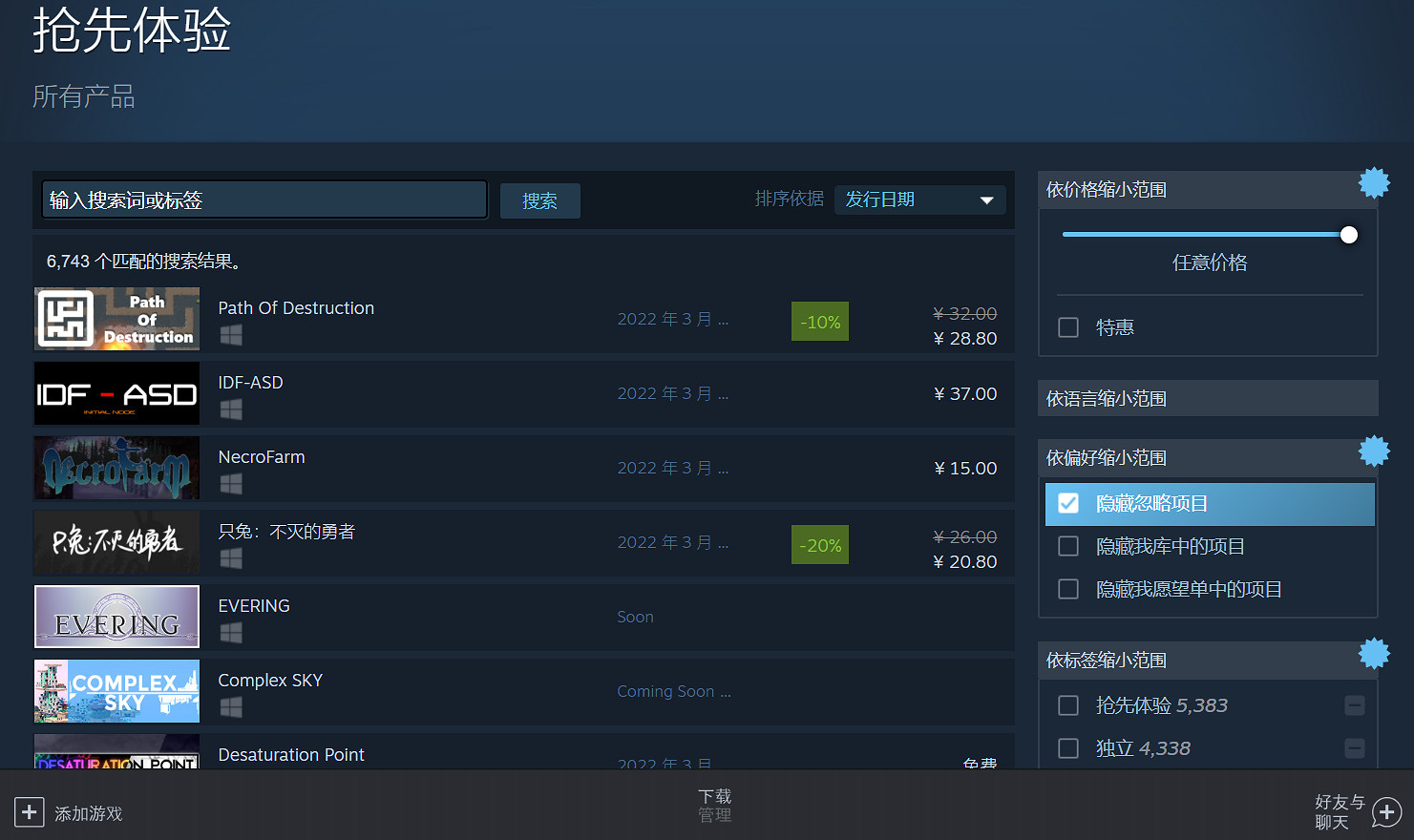This screenshot has width=1414, height=840.
Task: Click gear badge on tag filter panel
Action: click(x=1374, y=653)
